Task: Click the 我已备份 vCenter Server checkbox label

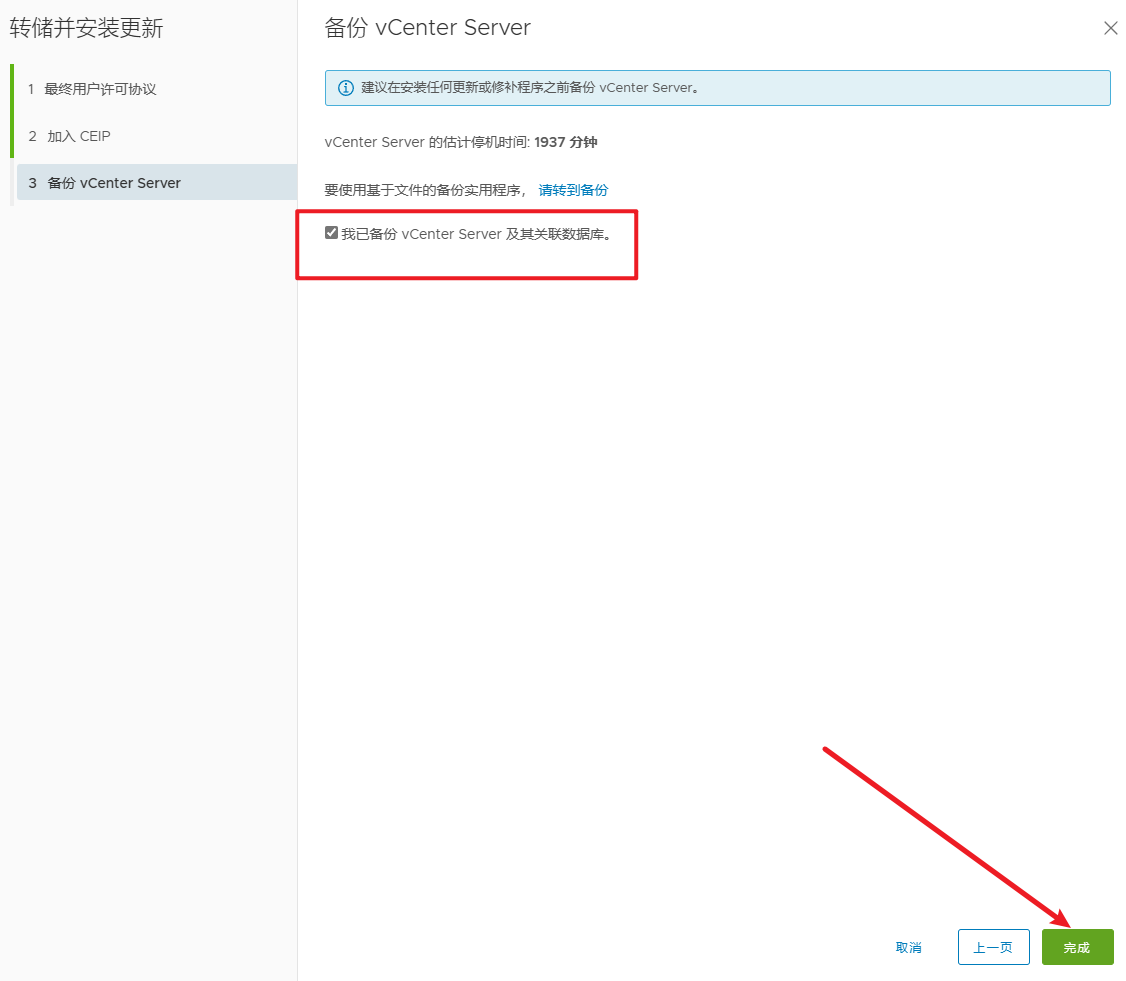Action: 475,234
